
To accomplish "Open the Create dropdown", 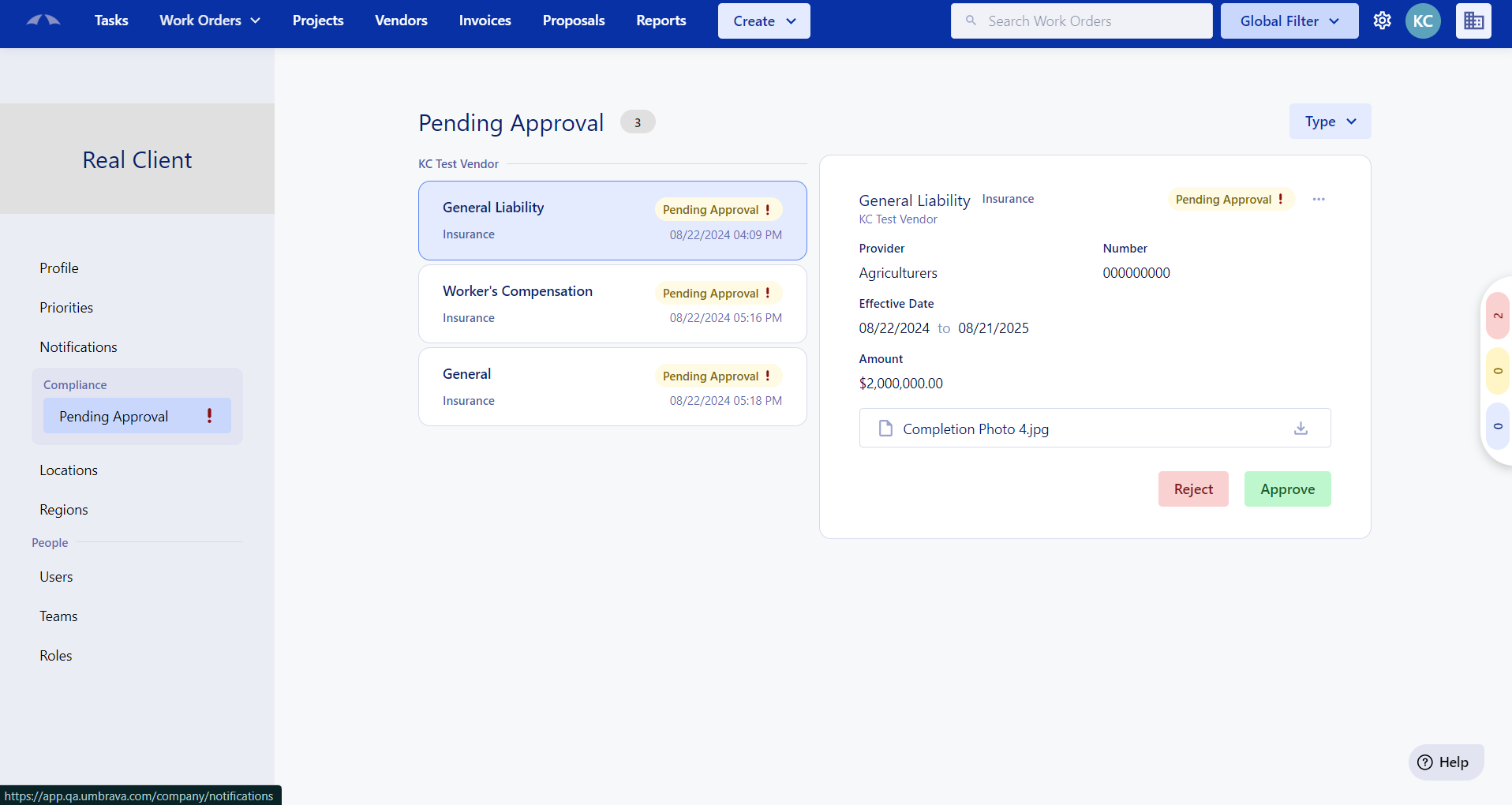I will pyautogui.click(x=762, y=21).
